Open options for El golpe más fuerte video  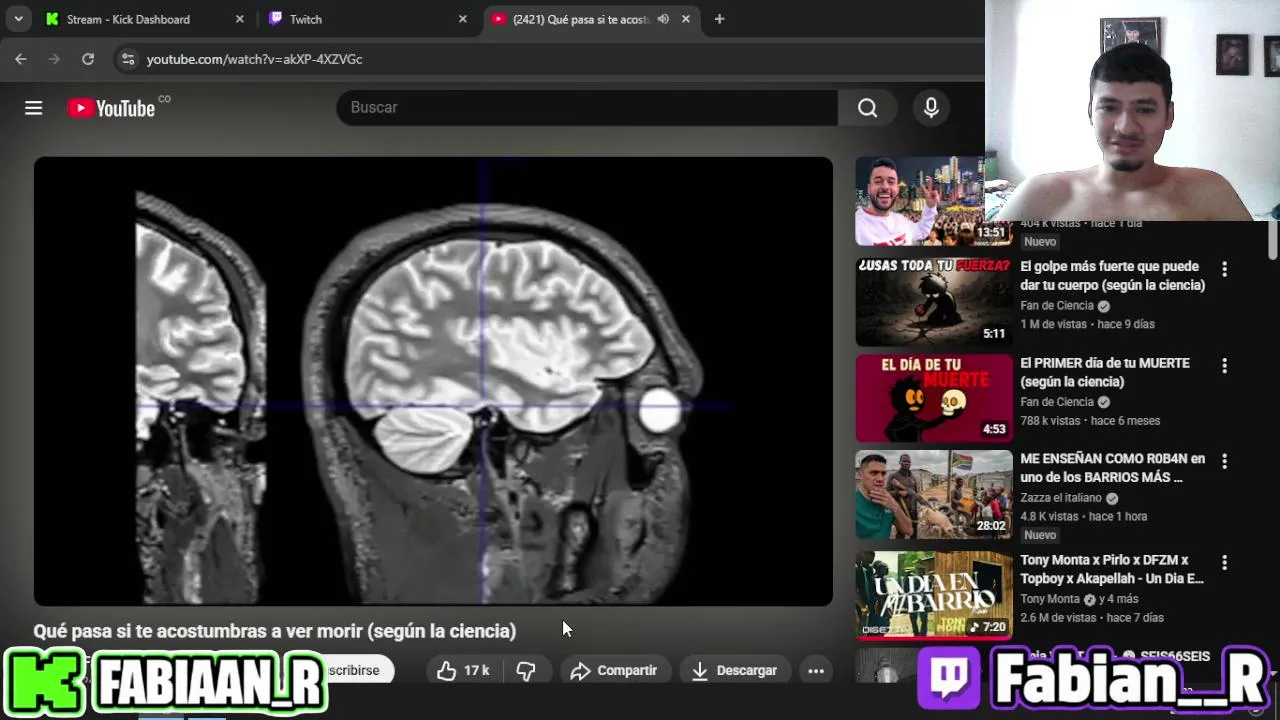(x=1224, y=269)
